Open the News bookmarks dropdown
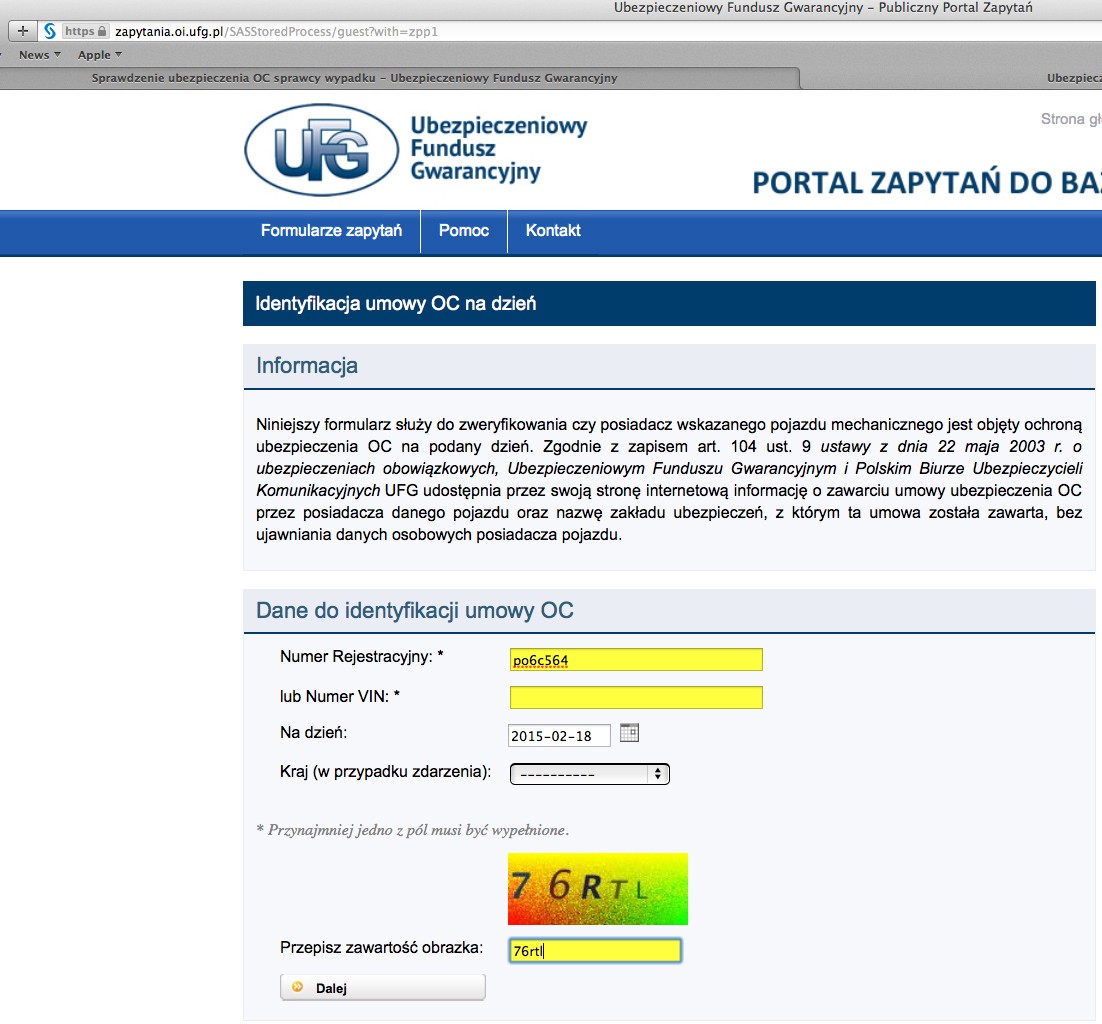1102x1024 pixels. click(x=40, y=55)
